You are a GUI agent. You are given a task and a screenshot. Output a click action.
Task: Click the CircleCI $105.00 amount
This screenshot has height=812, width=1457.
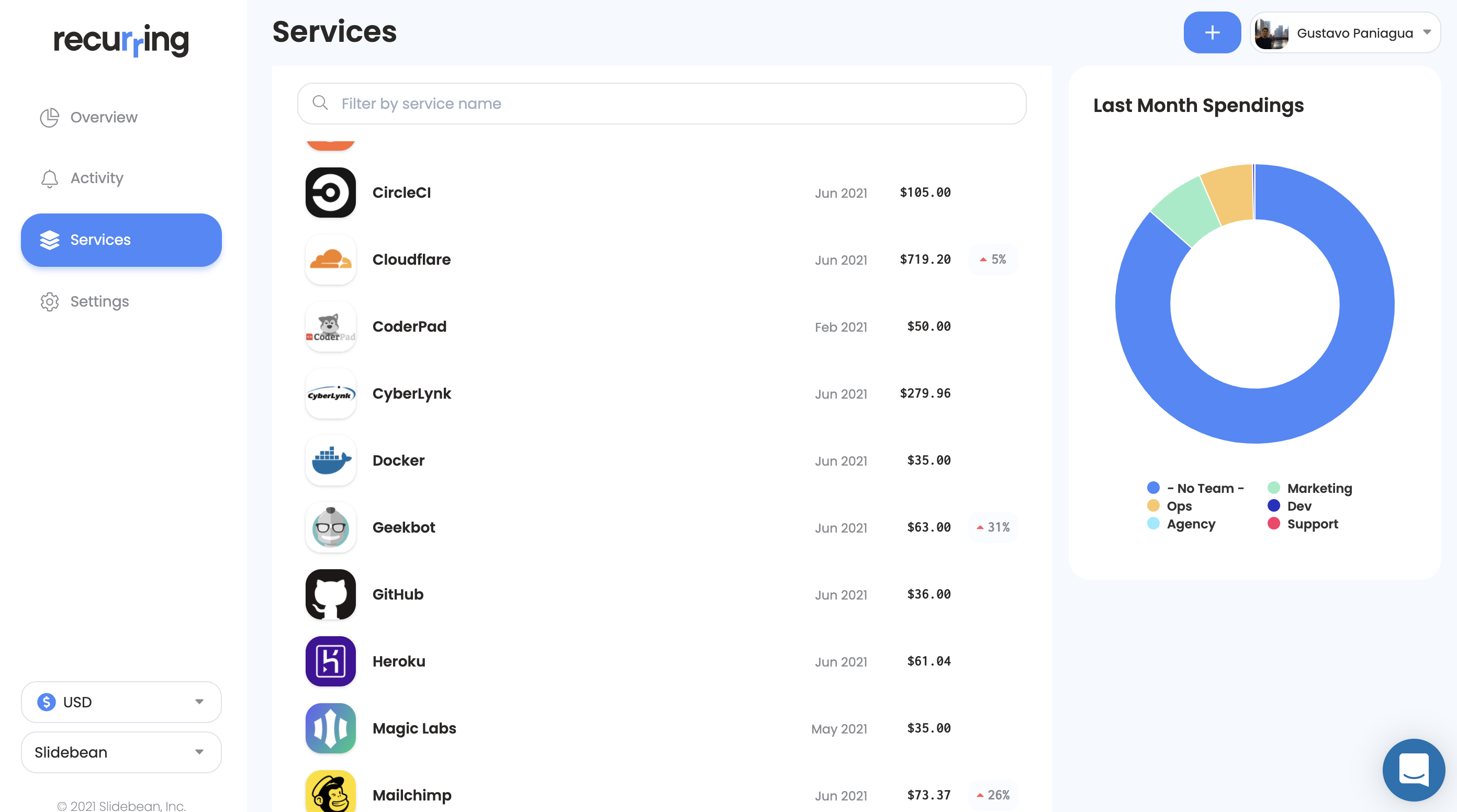pyautogui.click(x=925, y=192)
